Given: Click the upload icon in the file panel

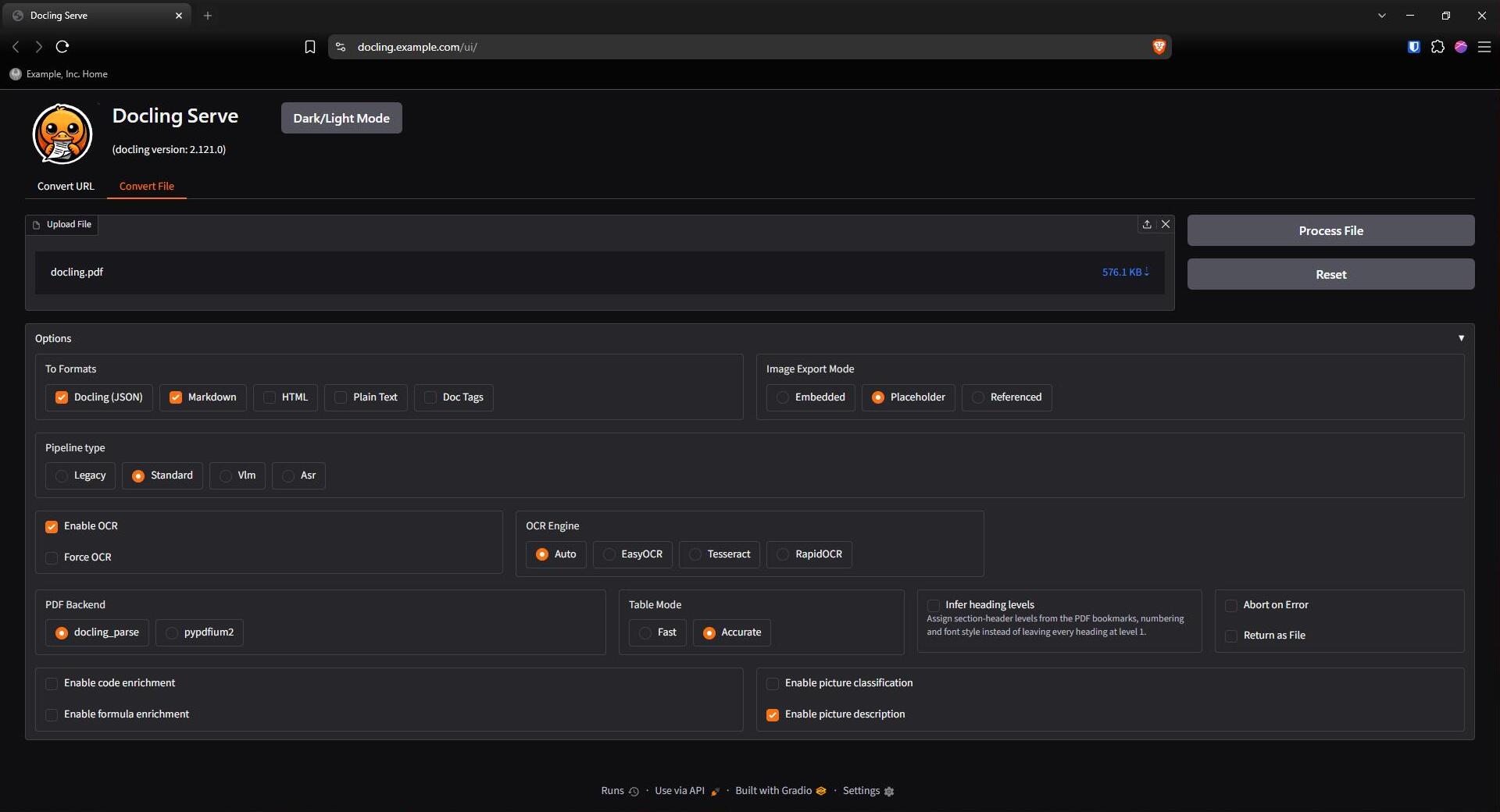Looking at the screenshot, I should 1147,224.
